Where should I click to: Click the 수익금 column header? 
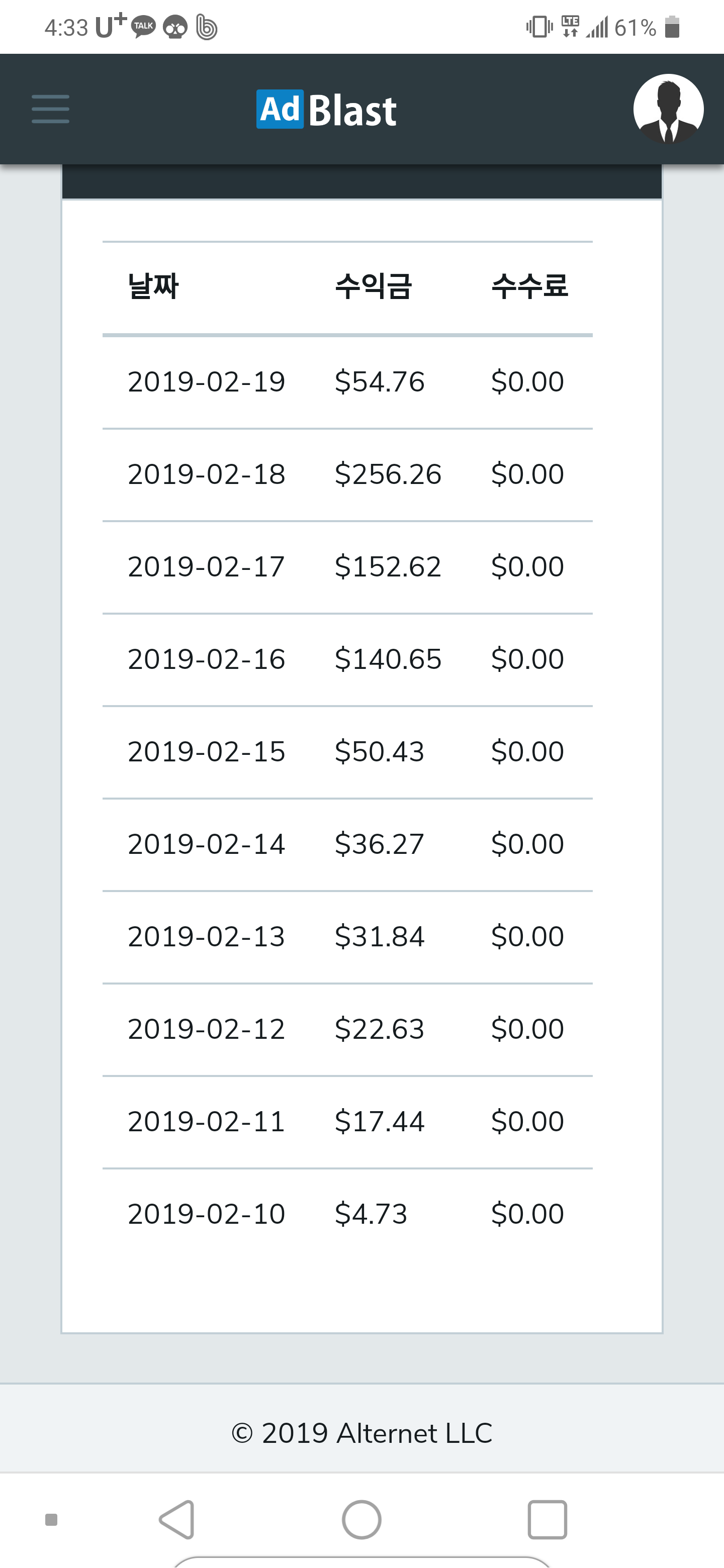[x=373, y=286]
